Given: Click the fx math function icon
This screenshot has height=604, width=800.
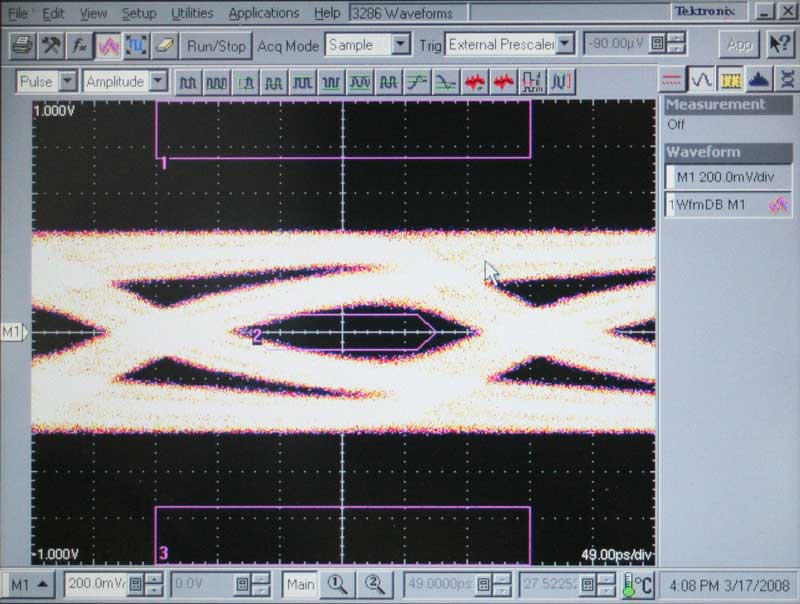Looking at the screenshot, I should point(79,45).
